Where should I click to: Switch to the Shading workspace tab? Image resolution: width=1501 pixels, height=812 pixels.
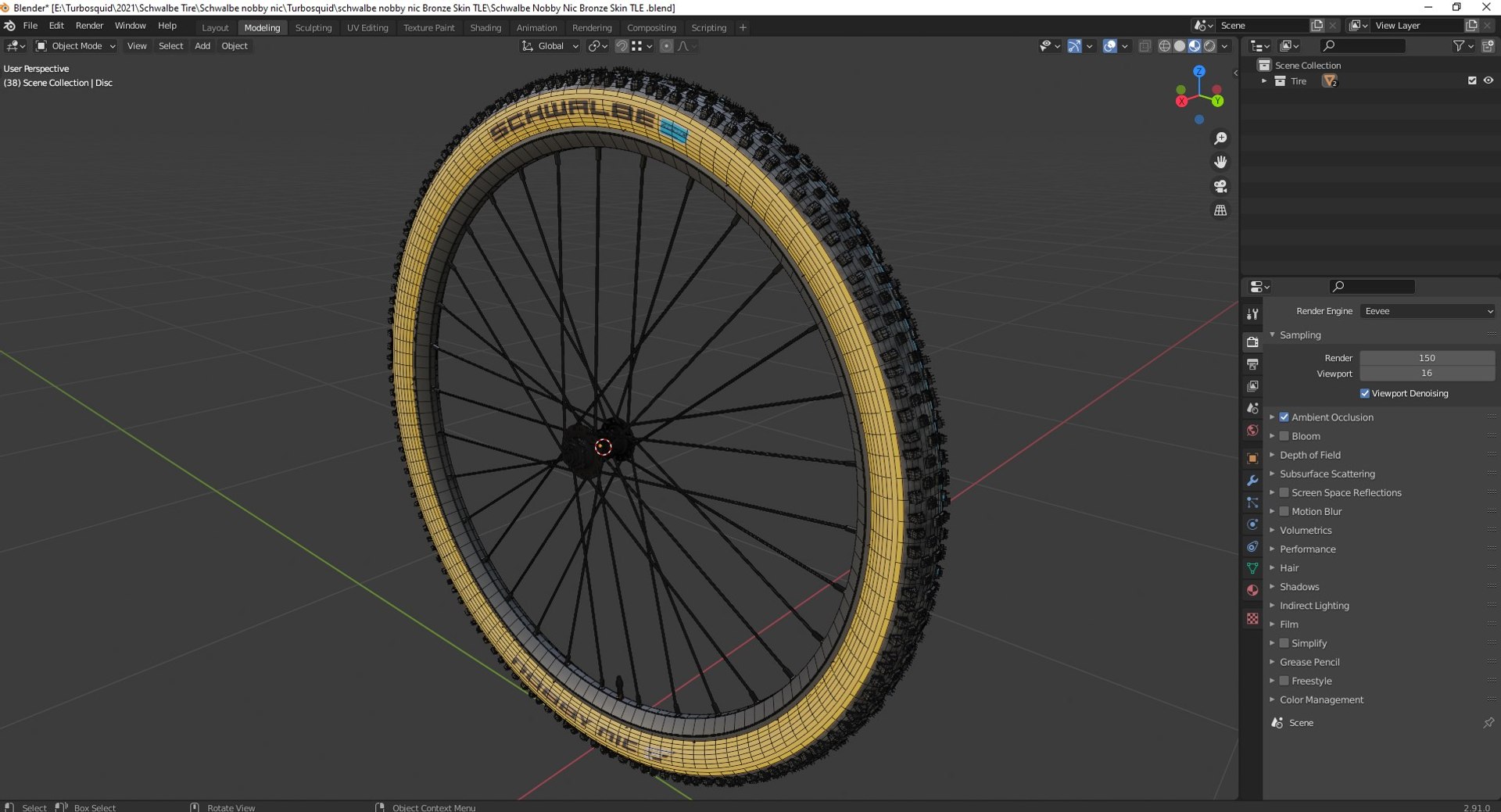485,27
